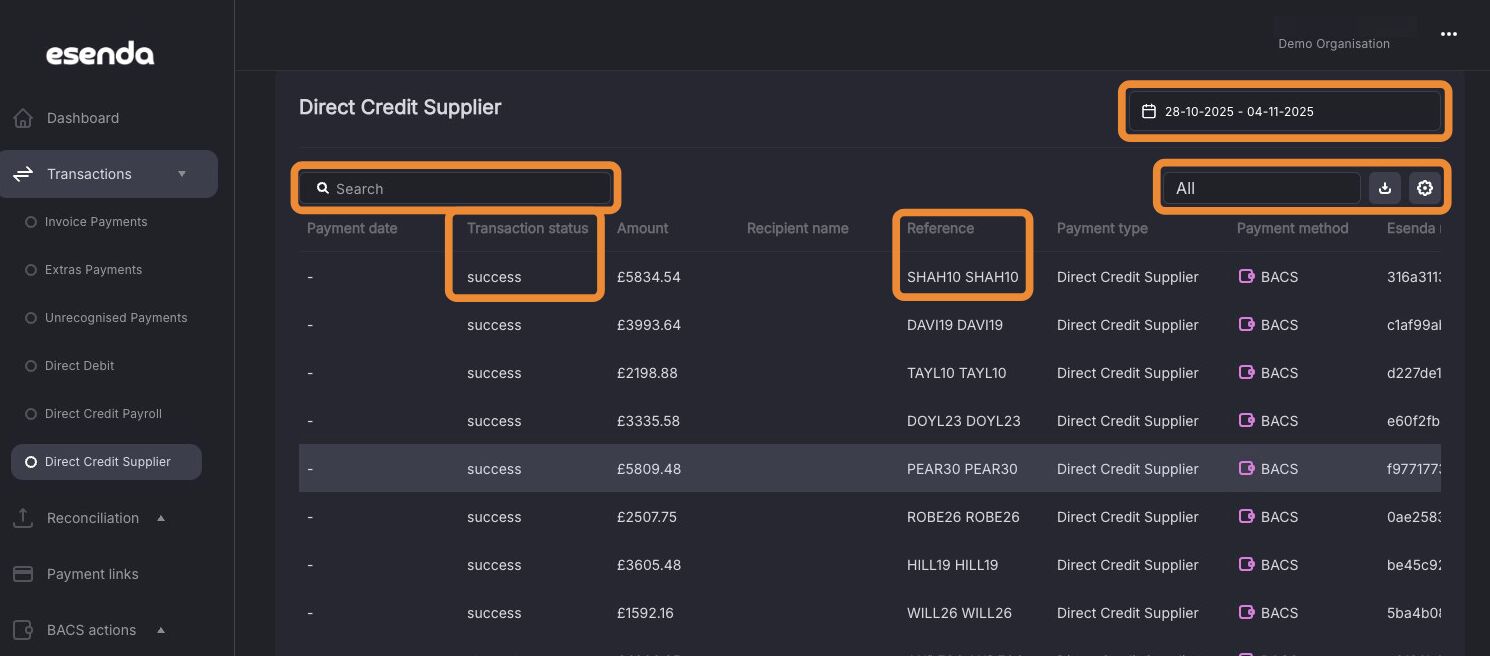Select Direct Credit Payroll radio bullet
1490x656 pixels.
point(31,414)
